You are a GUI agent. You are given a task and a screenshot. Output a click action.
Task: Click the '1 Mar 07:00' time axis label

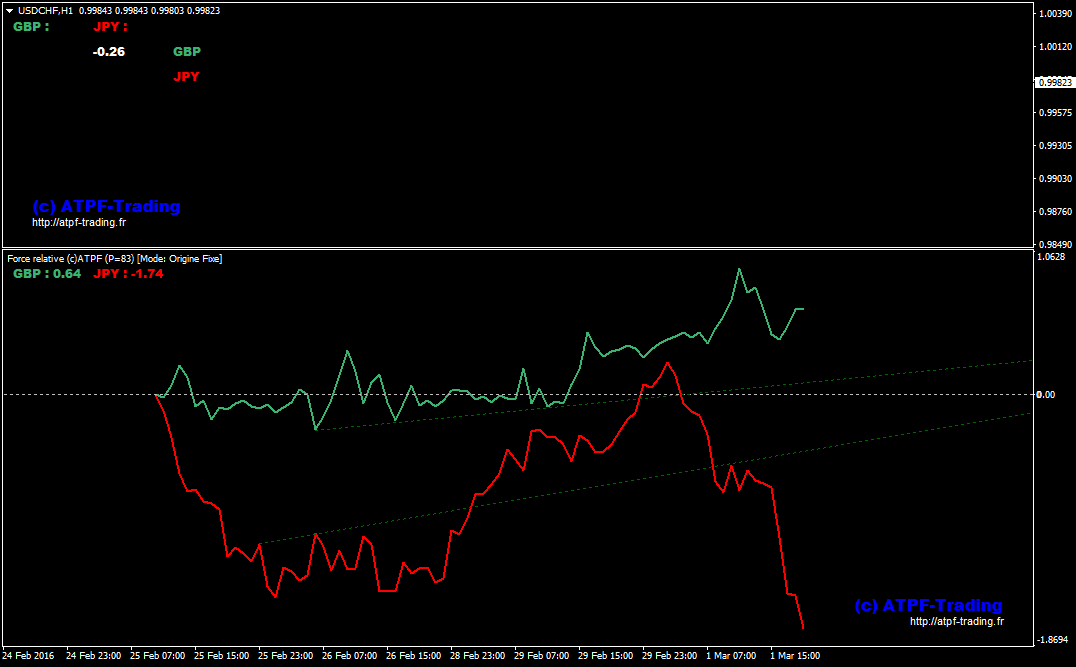coord(731,655)
